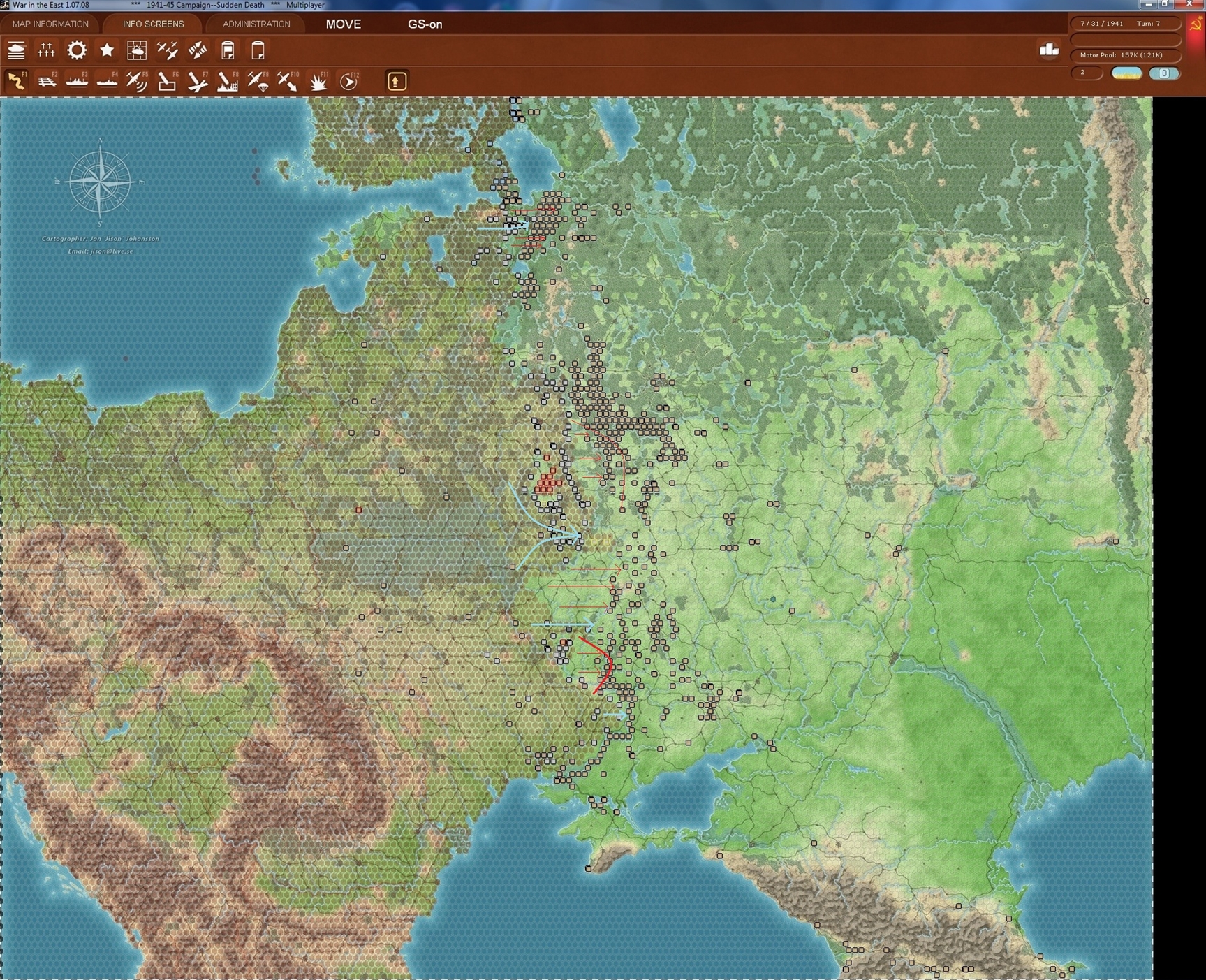Click the red encircled unit cluster

point(548,481)
